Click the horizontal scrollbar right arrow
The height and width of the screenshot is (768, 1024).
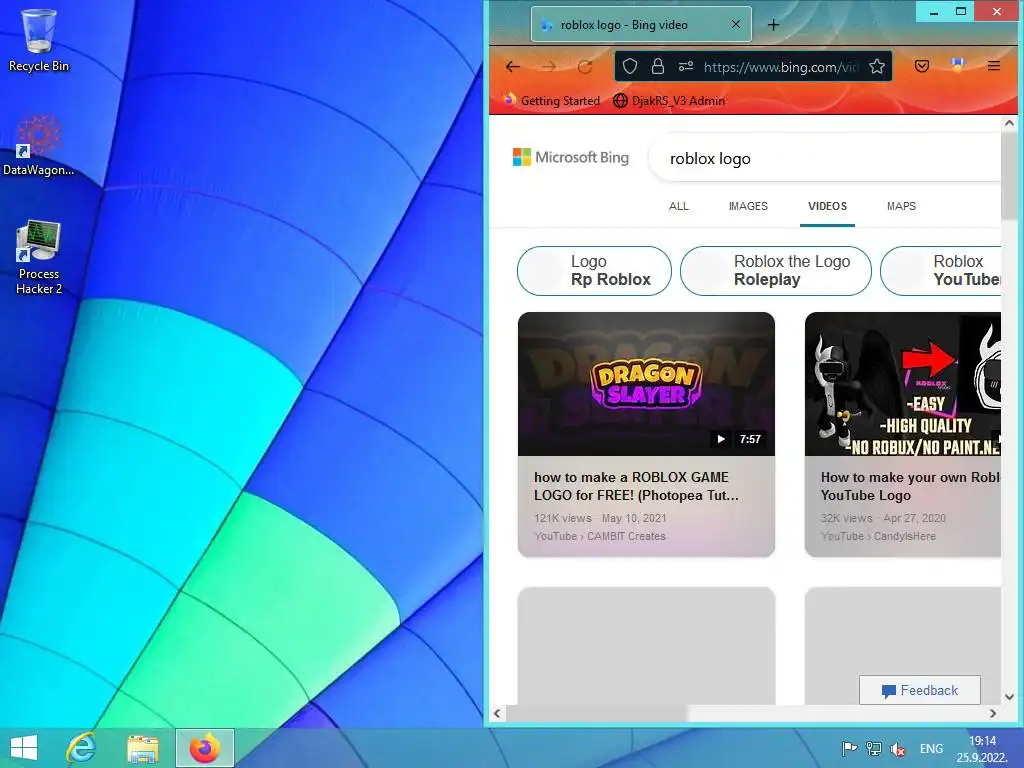[x=993, y=714]
